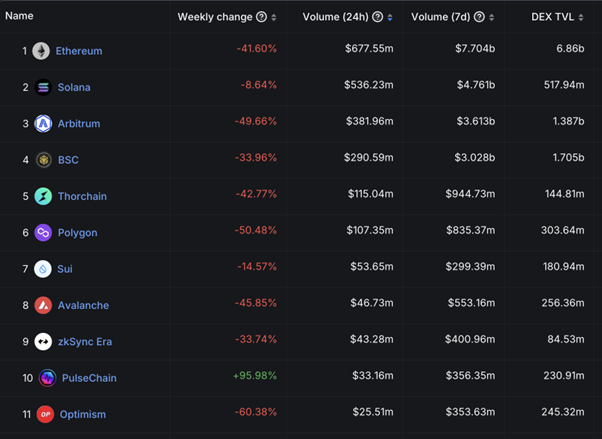Screen dimensions: 602x439
Task: Click the DEX TVL column header label
Action: pos(553,17)
